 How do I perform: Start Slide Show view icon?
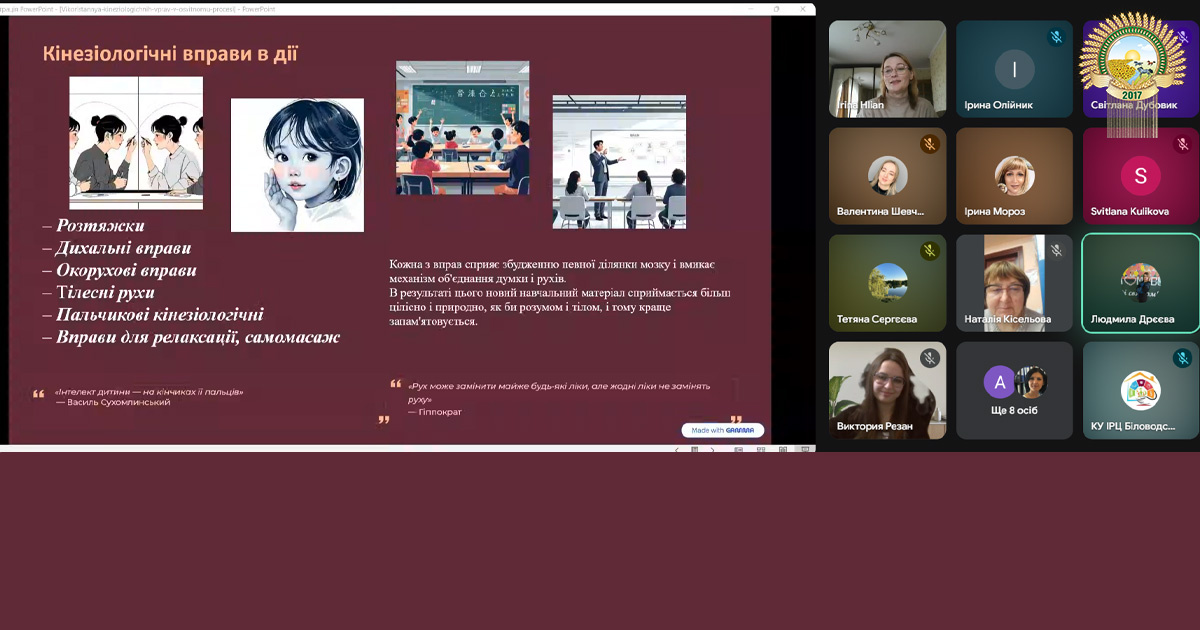[x=804, y=450]
